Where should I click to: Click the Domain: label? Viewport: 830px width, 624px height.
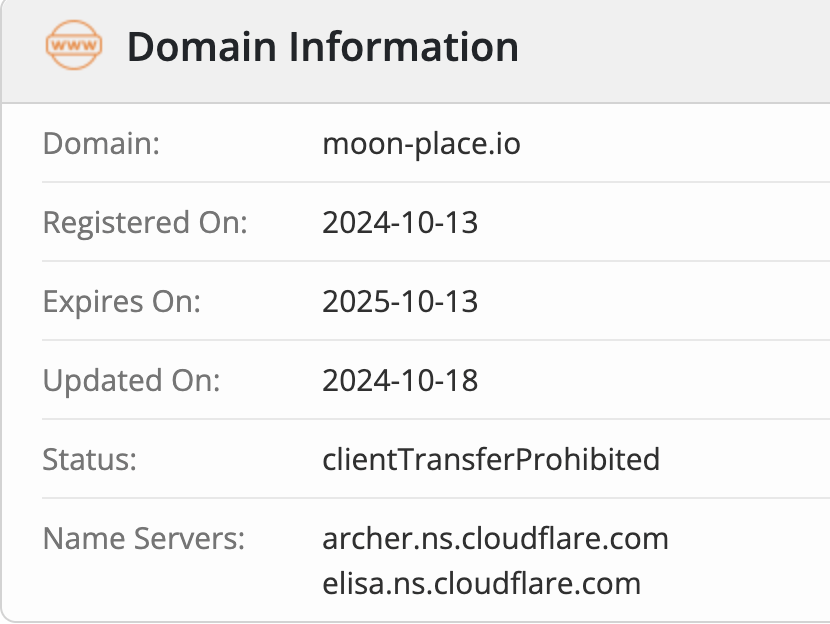coord(101,143)
